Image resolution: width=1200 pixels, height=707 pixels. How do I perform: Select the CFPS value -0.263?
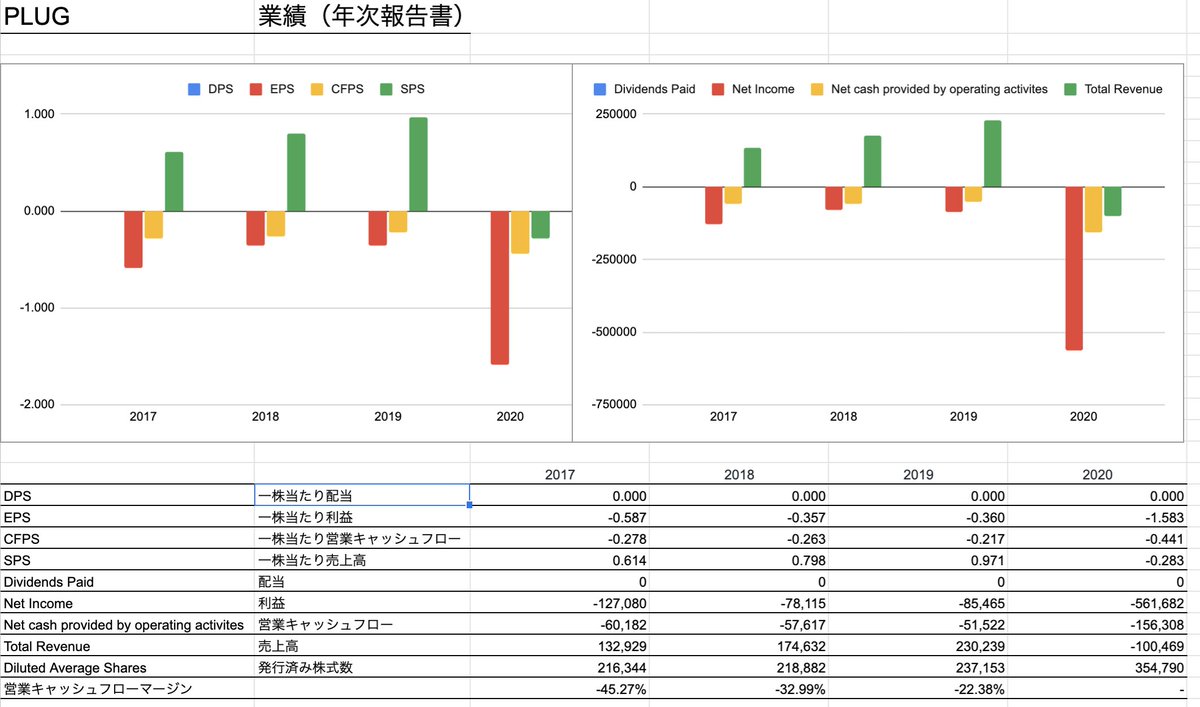tap(739, 539)
